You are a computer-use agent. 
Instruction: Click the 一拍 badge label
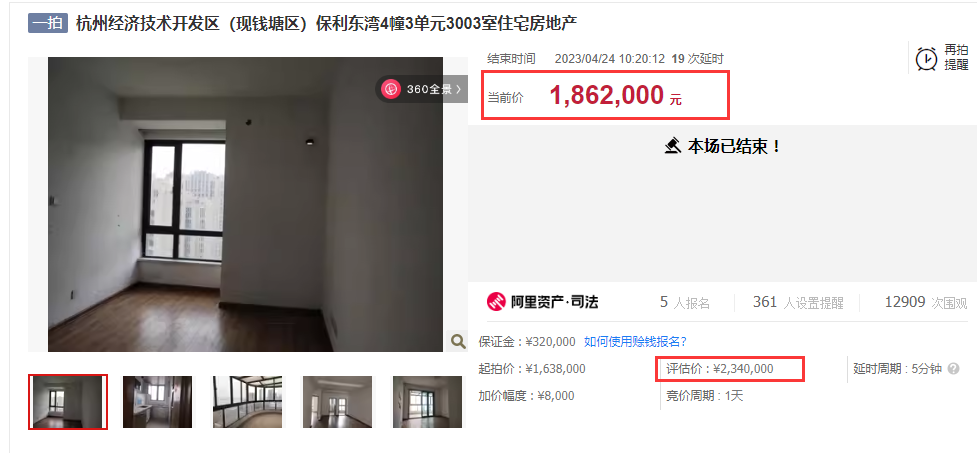[x=47, y=24]
